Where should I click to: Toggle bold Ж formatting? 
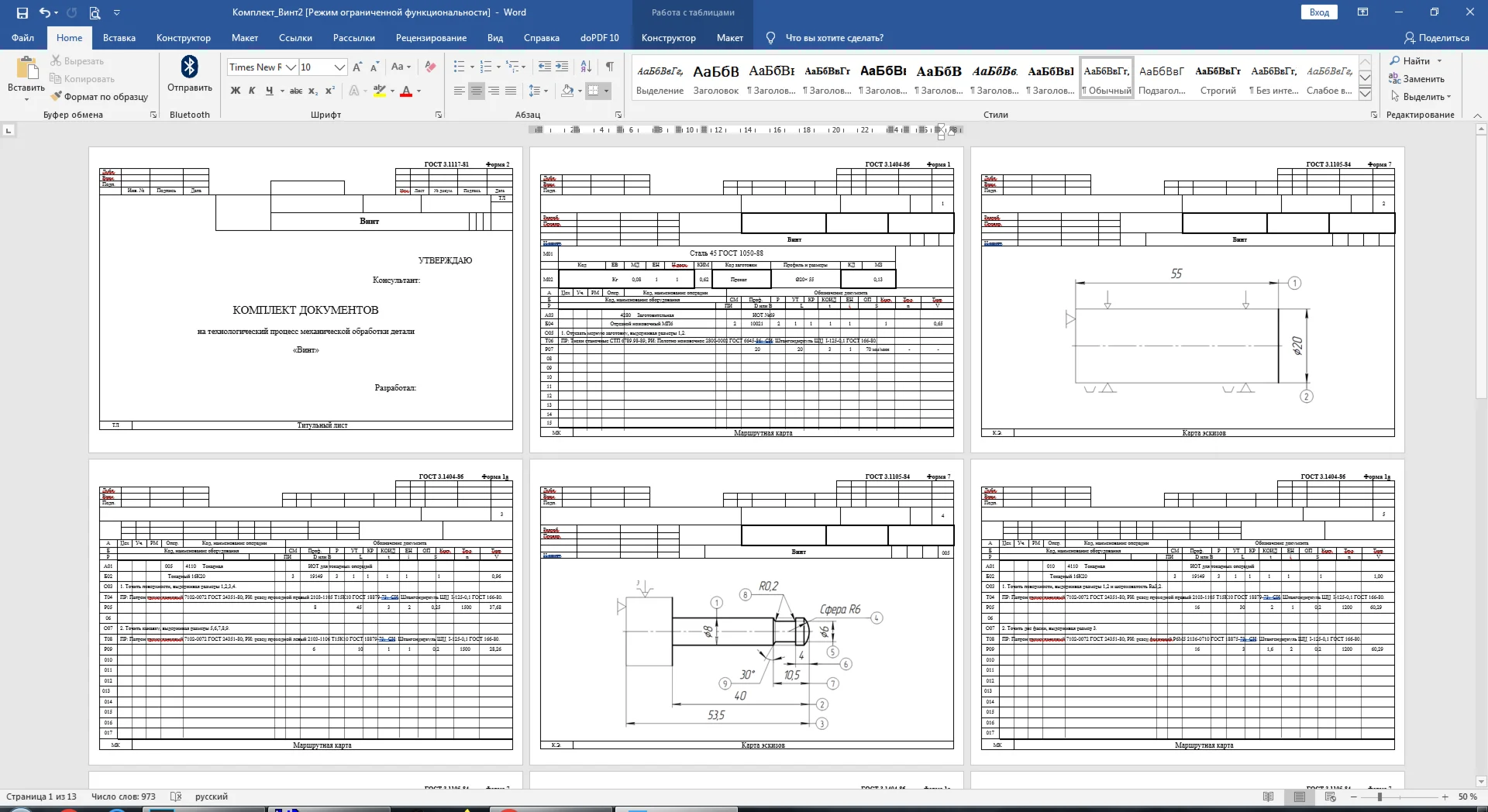click(x=236, y=91)
